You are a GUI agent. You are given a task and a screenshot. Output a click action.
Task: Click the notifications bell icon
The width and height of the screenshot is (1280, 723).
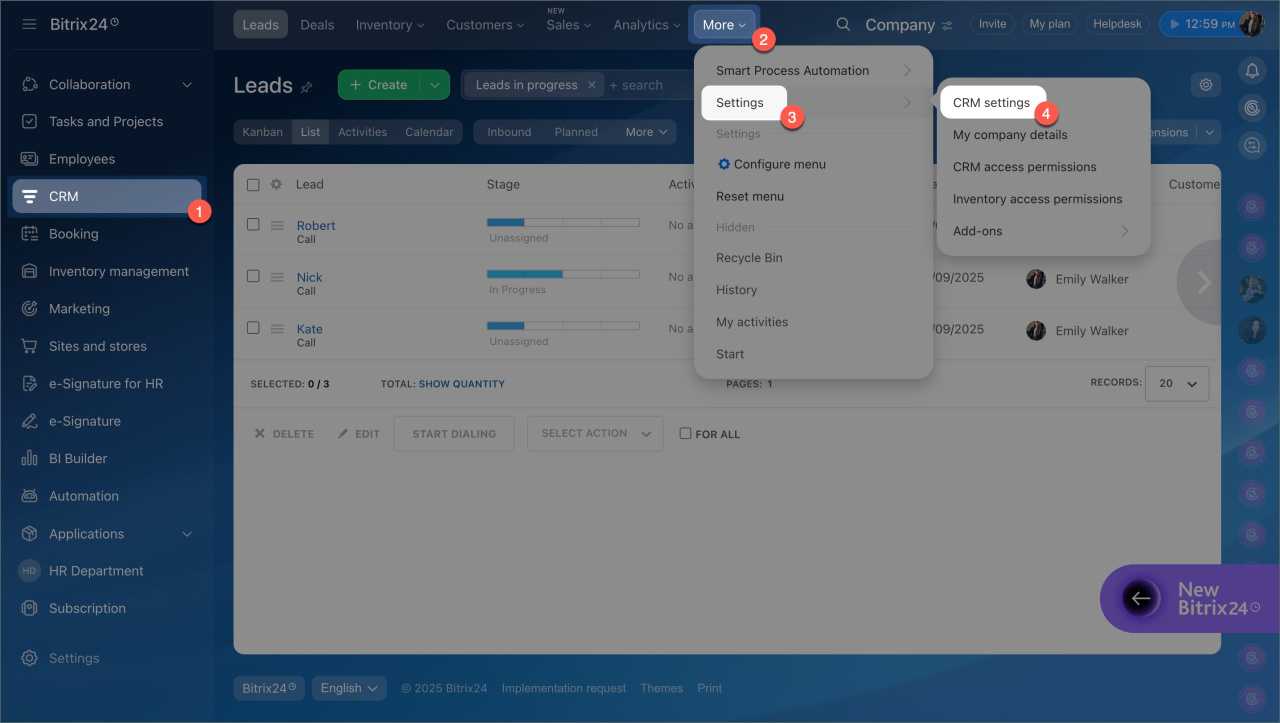1251,70
